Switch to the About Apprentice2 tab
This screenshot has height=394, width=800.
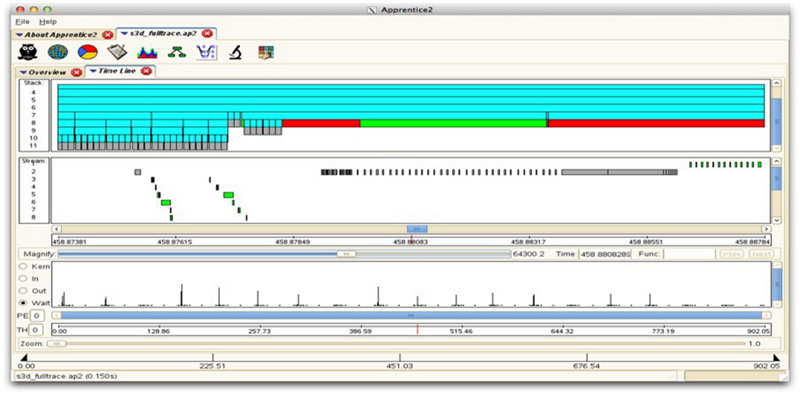[x=61, y=35]
